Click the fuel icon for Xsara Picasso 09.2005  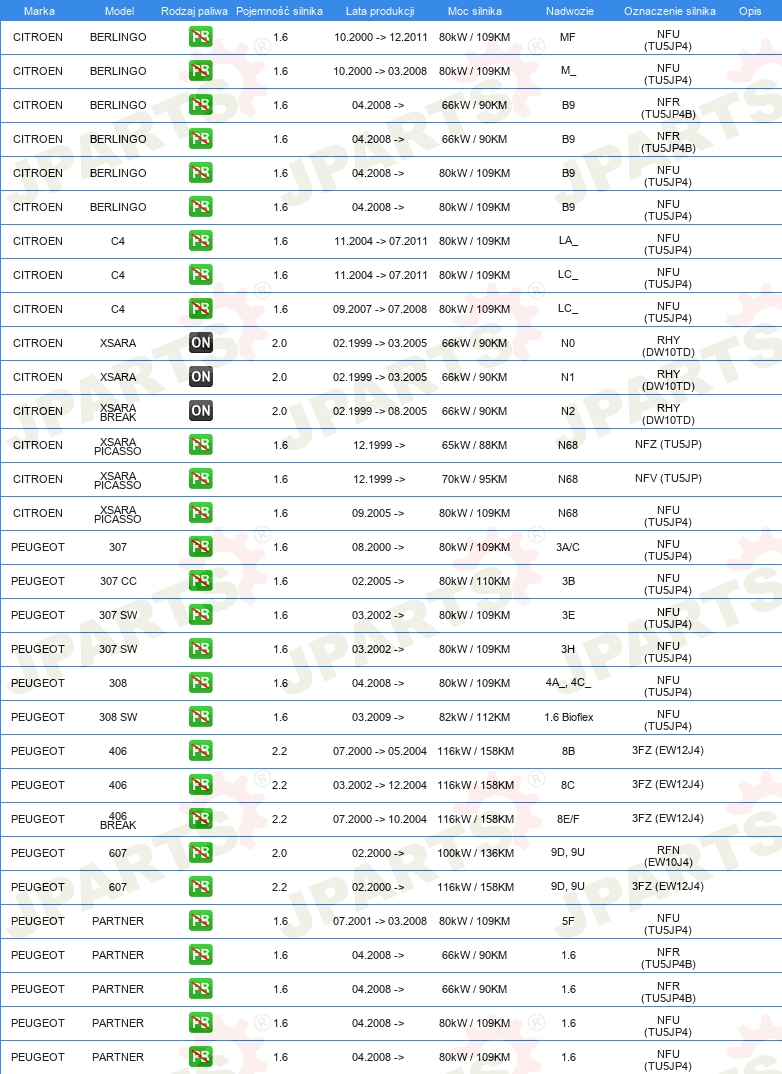201,512
